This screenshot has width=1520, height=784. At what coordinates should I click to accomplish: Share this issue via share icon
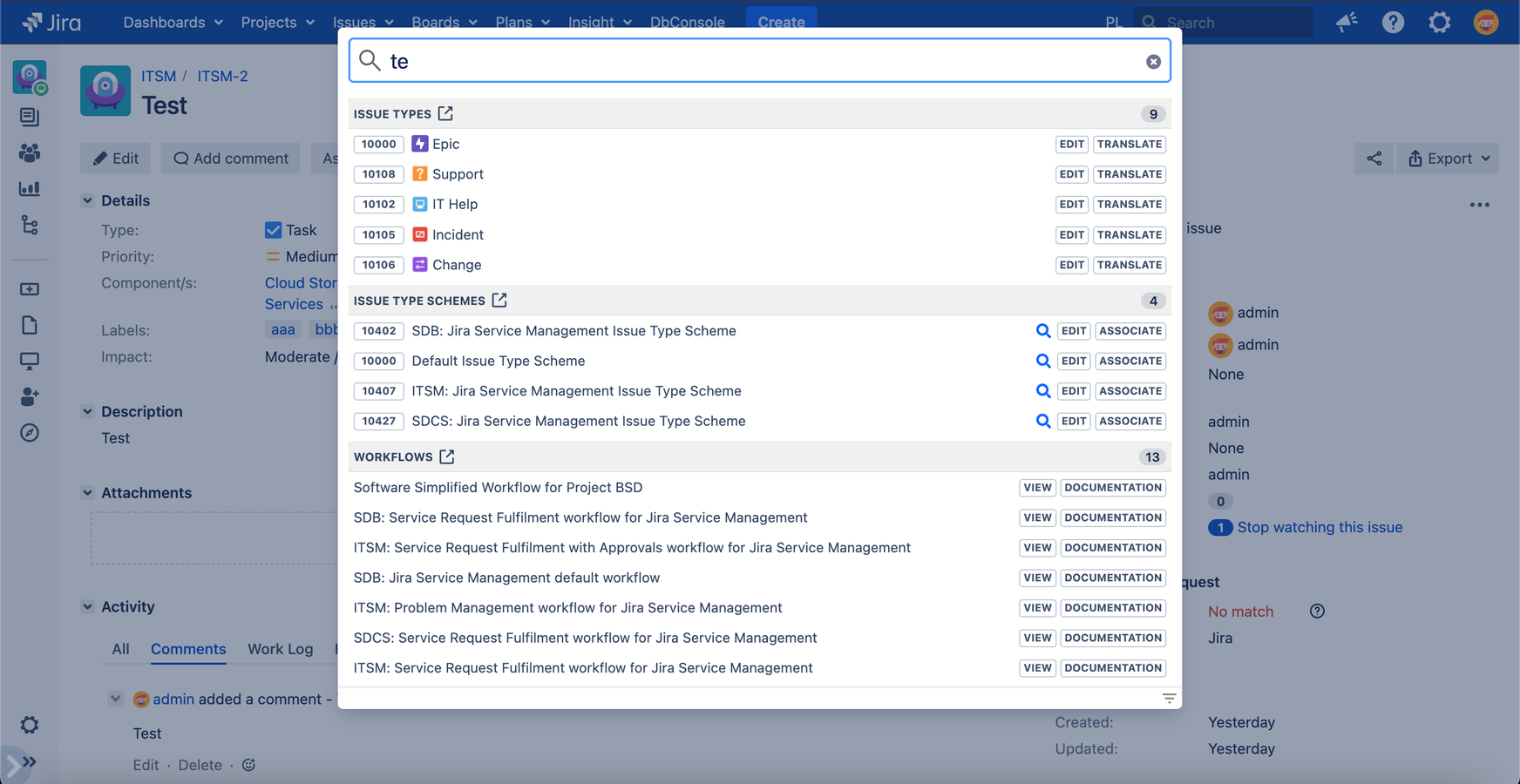(1374, 159)
